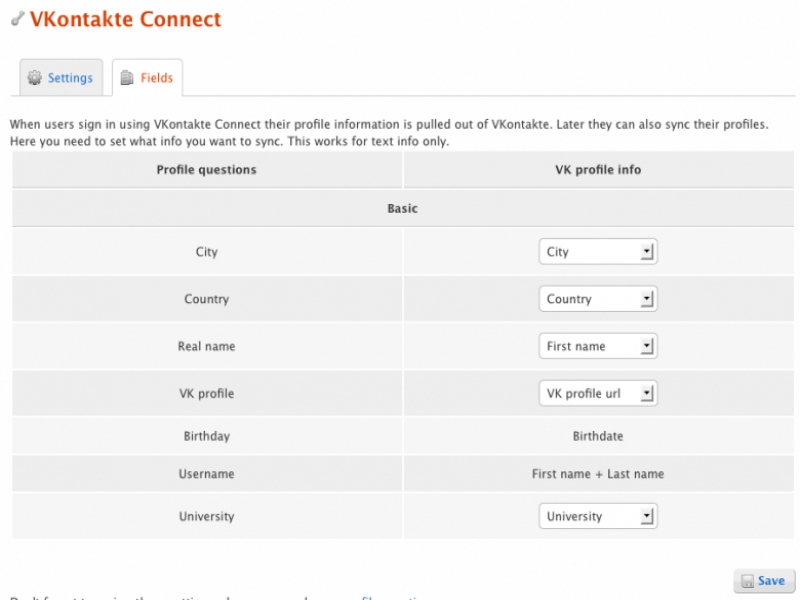Expand the Country dropdown list
The width and height of the screenshot is (800, 600).
[x=598, y=299]
